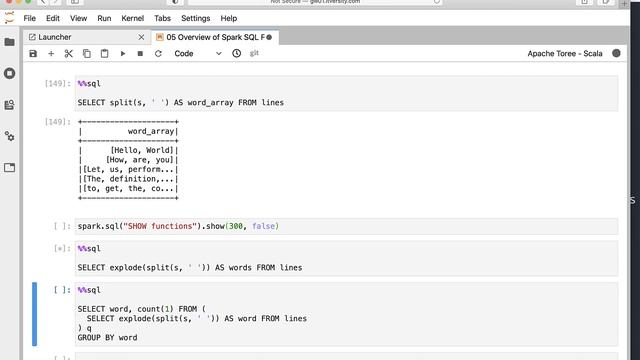The height and width of the screenshot is (360, 640).
Task: Switch kernel via Apache Toree - Scala label
Action: 565,53
